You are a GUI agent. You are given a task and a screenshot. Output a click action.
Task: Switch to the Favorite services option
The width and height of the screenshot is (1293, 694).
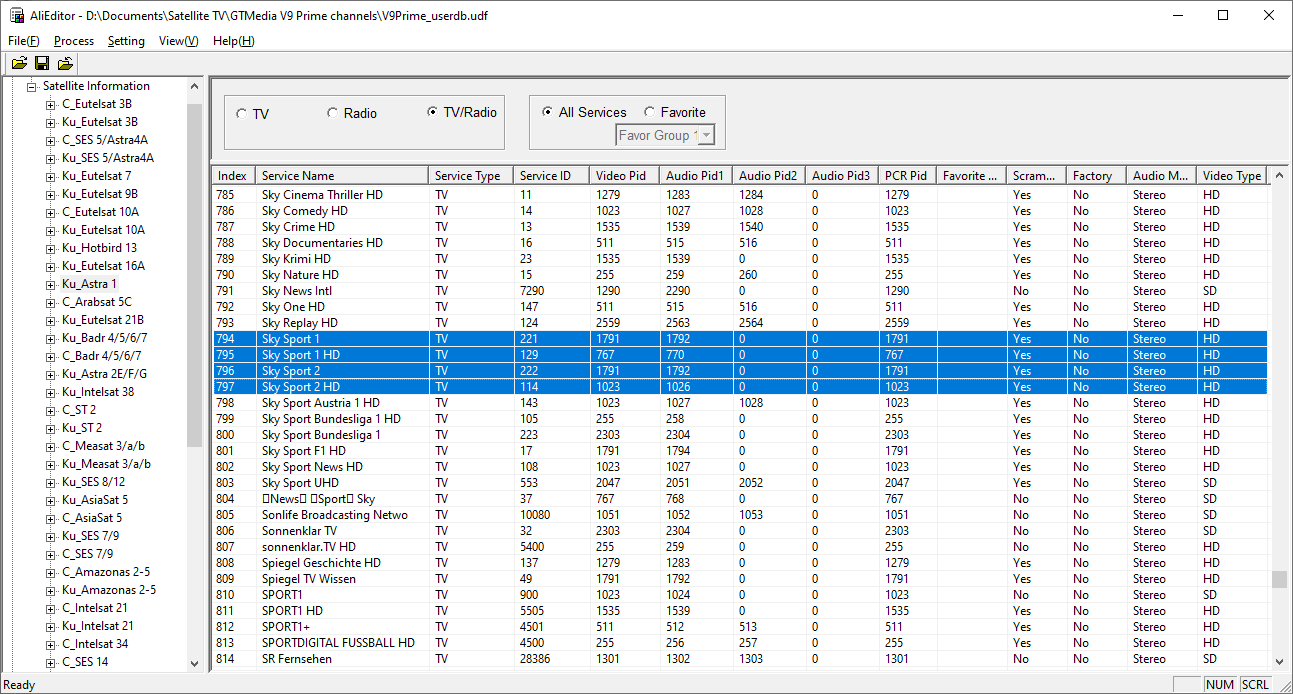pos(650,112)
